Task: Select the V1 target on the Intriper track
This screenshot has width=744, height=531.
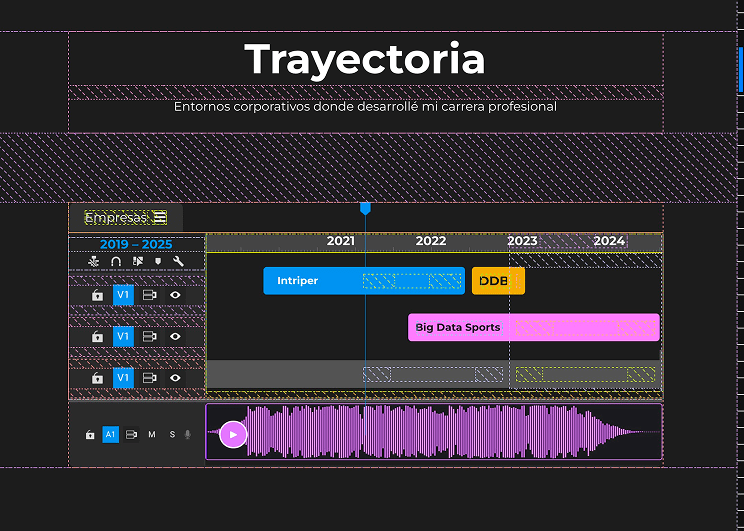Action: pos(123,296)
